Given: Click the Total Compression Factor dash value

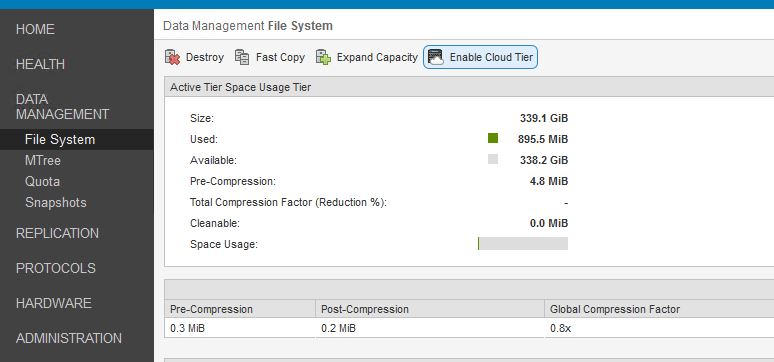Looking at the screenshot, I should 566,203.
